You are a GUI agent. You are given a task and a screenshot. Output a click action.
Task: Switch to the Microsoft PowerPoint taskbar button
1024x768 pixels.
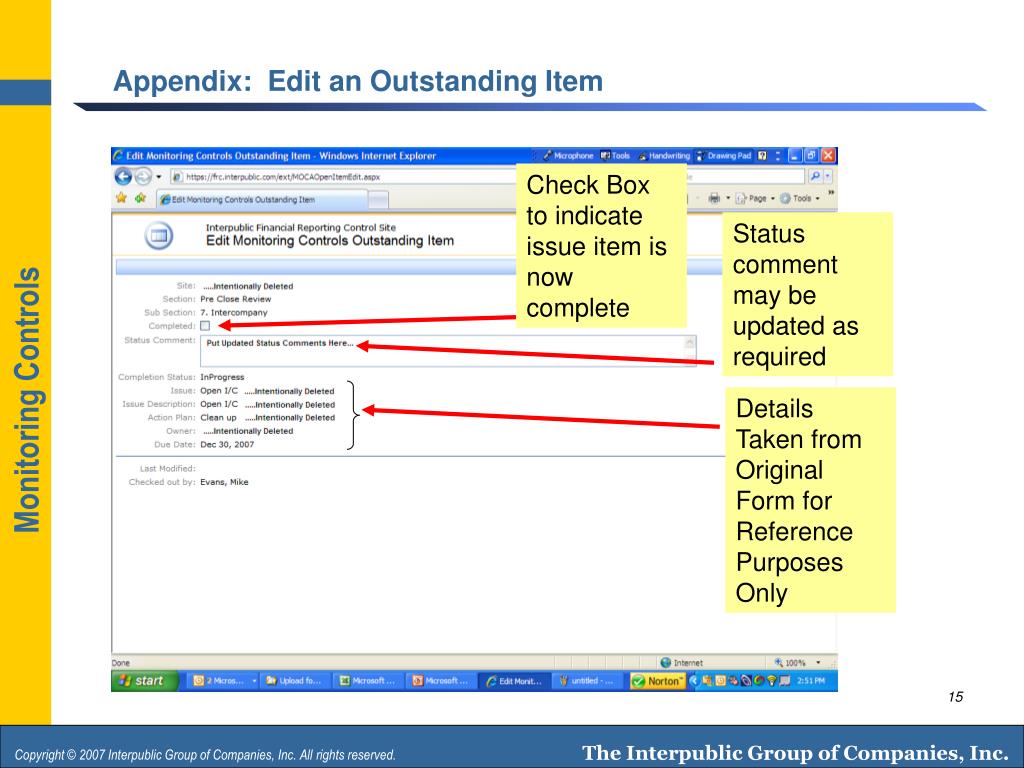pos(440,681)
